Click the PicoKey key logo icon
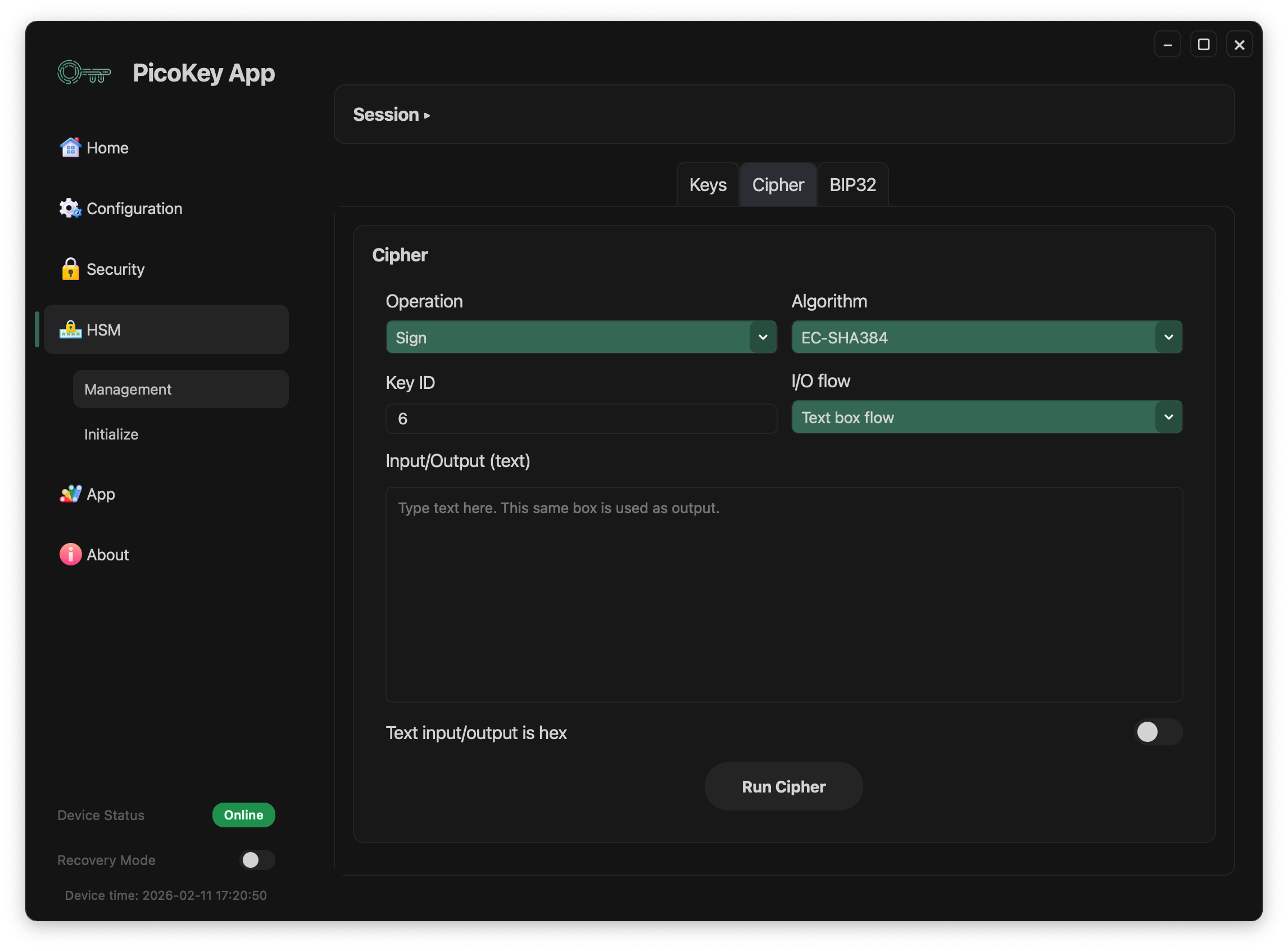1288x951 pixels. click(x=84, y=73)
